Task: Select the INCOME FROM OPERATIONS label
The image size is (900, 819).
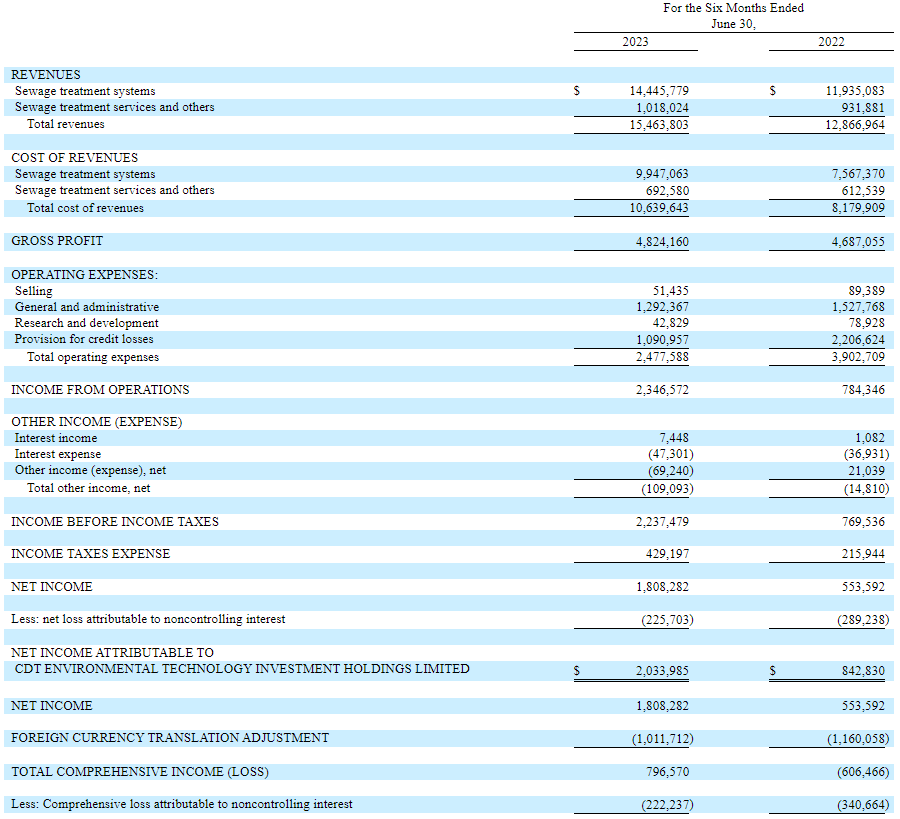Action: (100, 390)
